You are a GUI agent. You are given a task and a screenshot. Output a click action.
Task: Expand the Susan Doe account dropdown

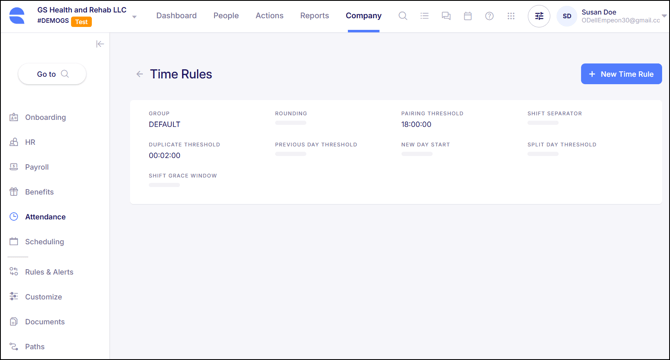[x=664, y=16]
